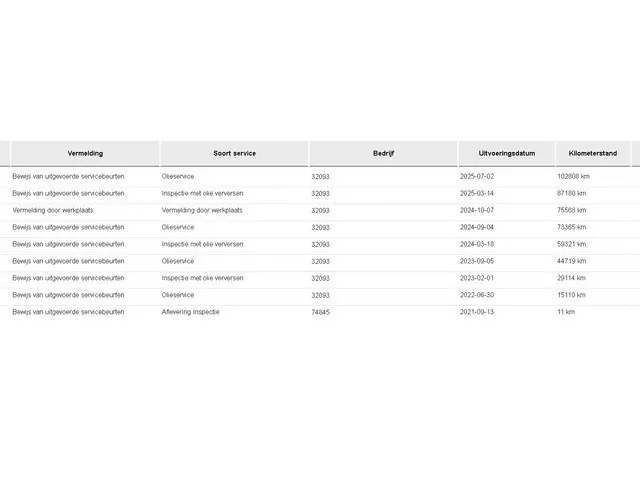Click the 2021-09-13 date cell
The width and height of the screenshot is (640, 480).
pos(479,312)
